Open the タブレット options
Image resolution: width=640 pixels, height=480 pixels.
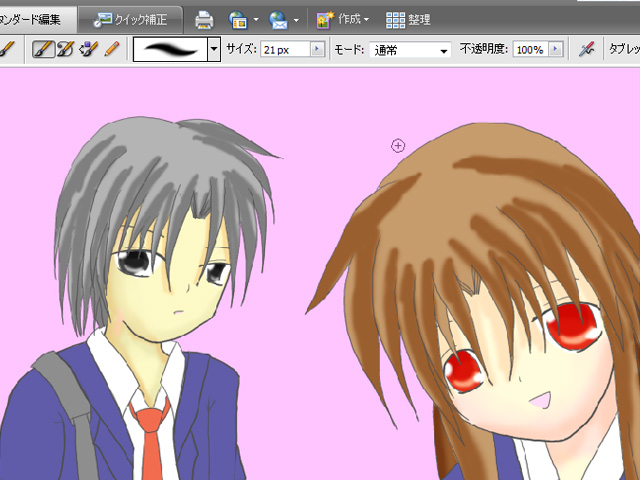[x=624, y=49]
